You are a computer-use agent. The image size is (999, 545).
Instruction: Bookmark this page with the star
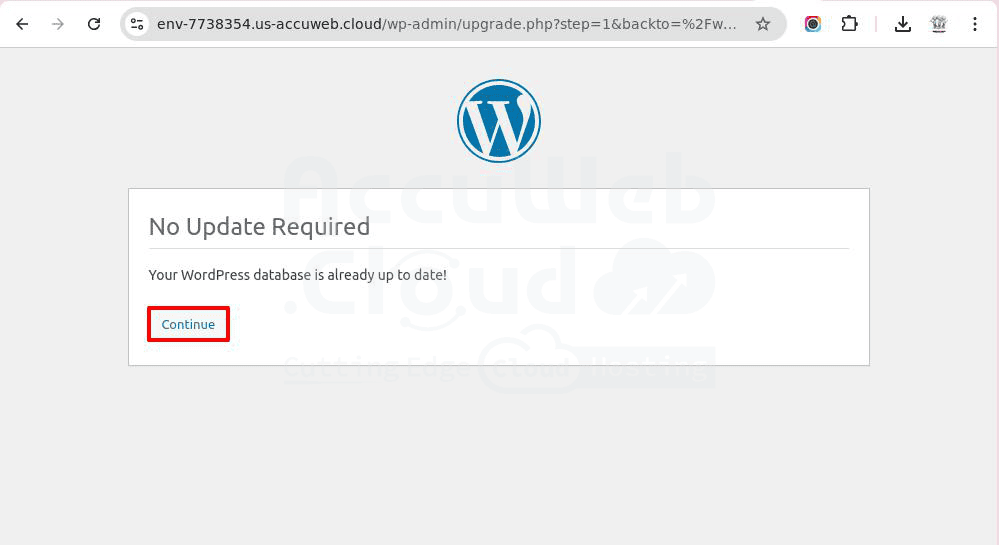coord(763,24)
